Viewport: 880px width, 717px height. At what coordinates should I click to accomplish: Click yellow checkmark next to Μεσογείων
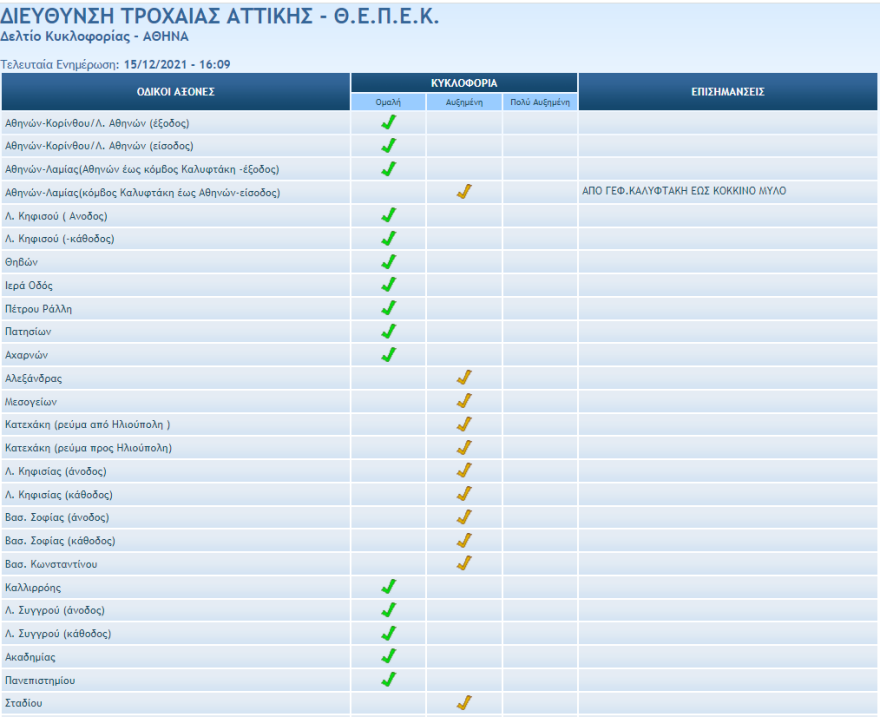tap(464, 401)
